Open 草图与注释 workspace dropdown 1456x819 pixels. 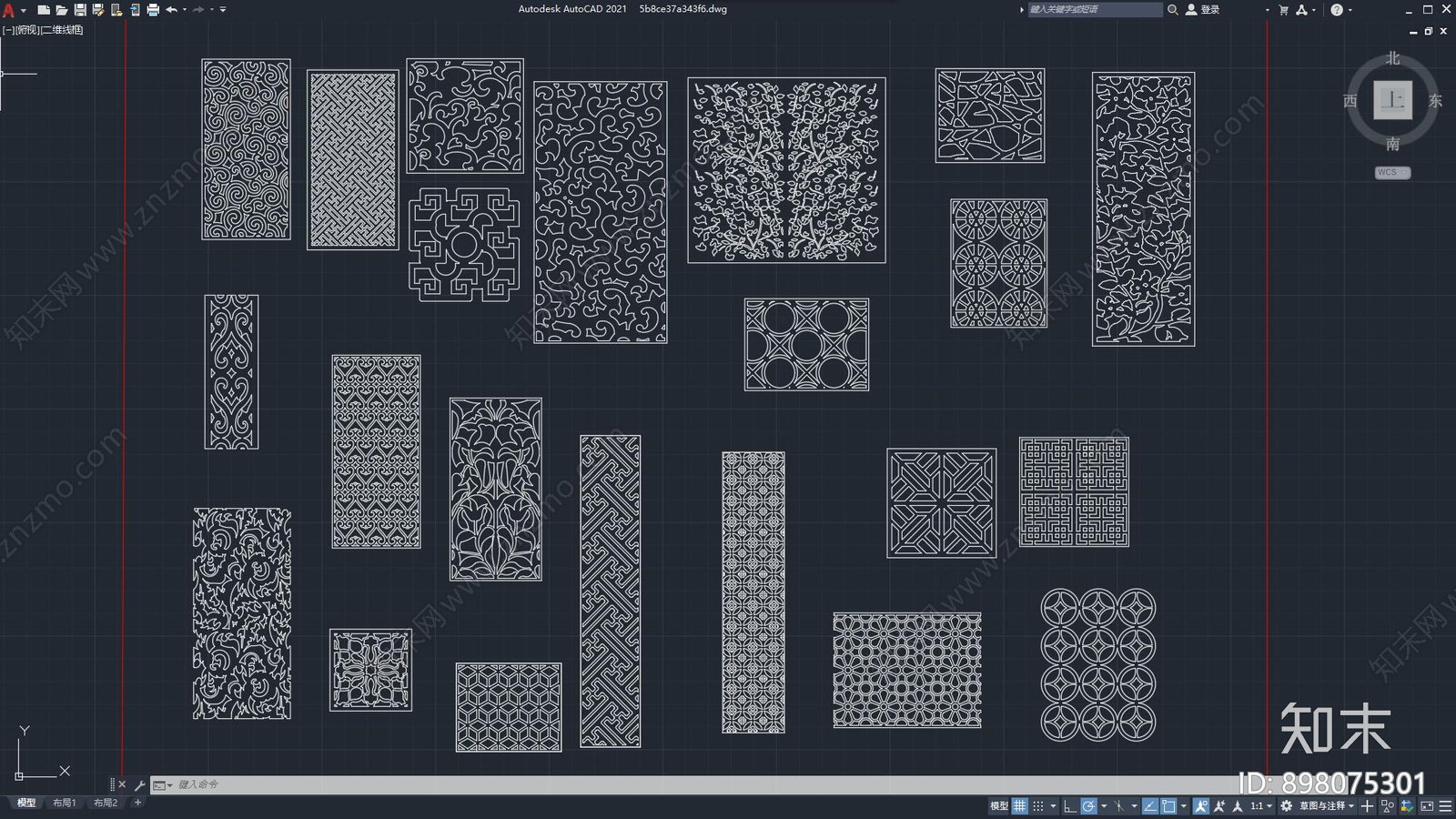(x=1327, y=805)
